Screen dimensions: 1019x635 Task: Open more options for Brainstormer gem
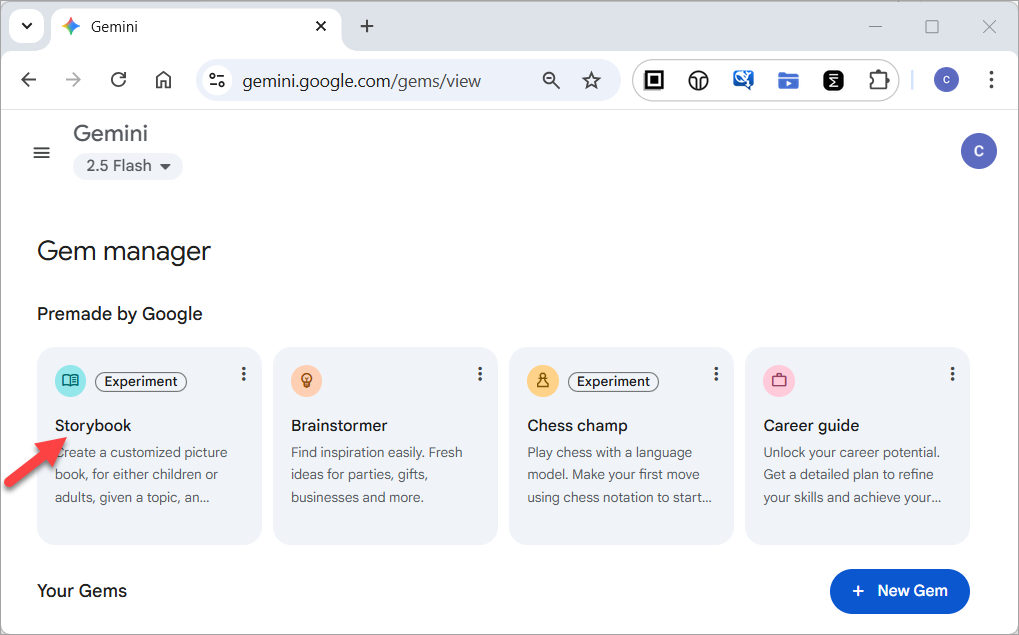coord(480,374)
